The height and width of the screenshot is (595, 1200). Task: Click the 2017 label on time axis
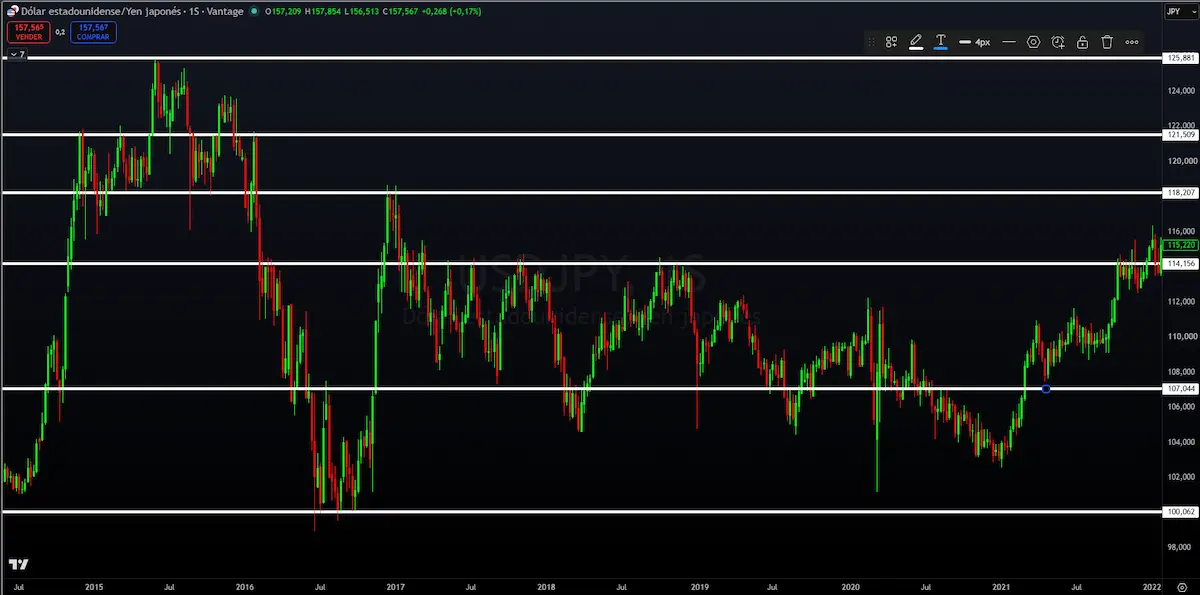(x=394, y=587)
